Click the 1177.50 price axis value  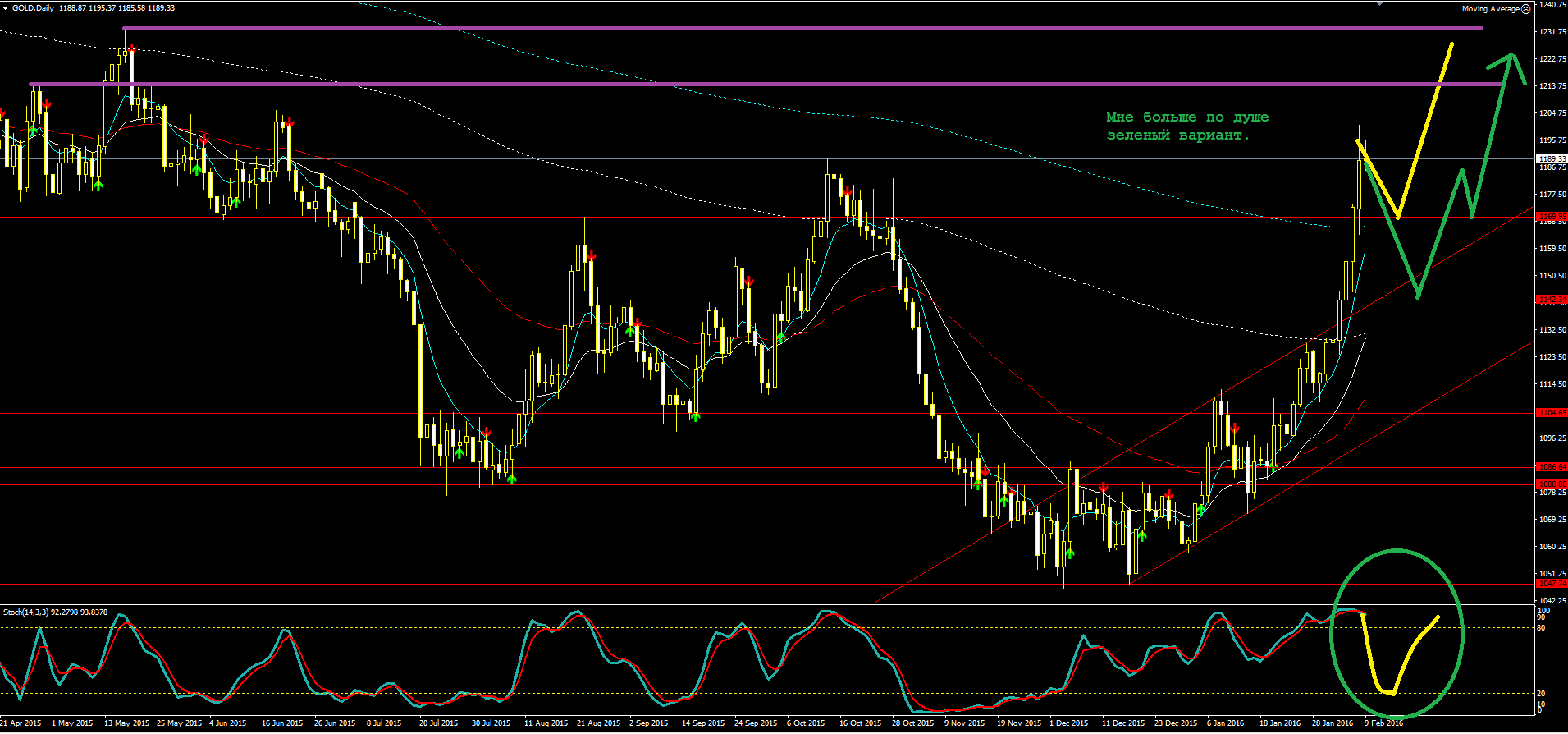point(1552,195)
